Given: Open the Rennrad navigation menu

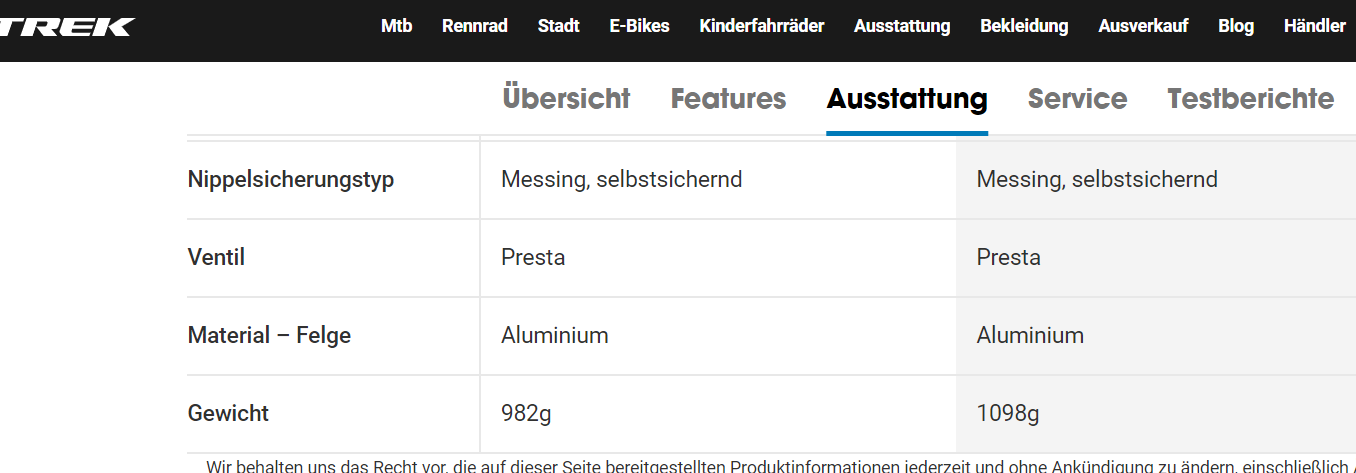Looking at the screenshot, I should 474,26.
